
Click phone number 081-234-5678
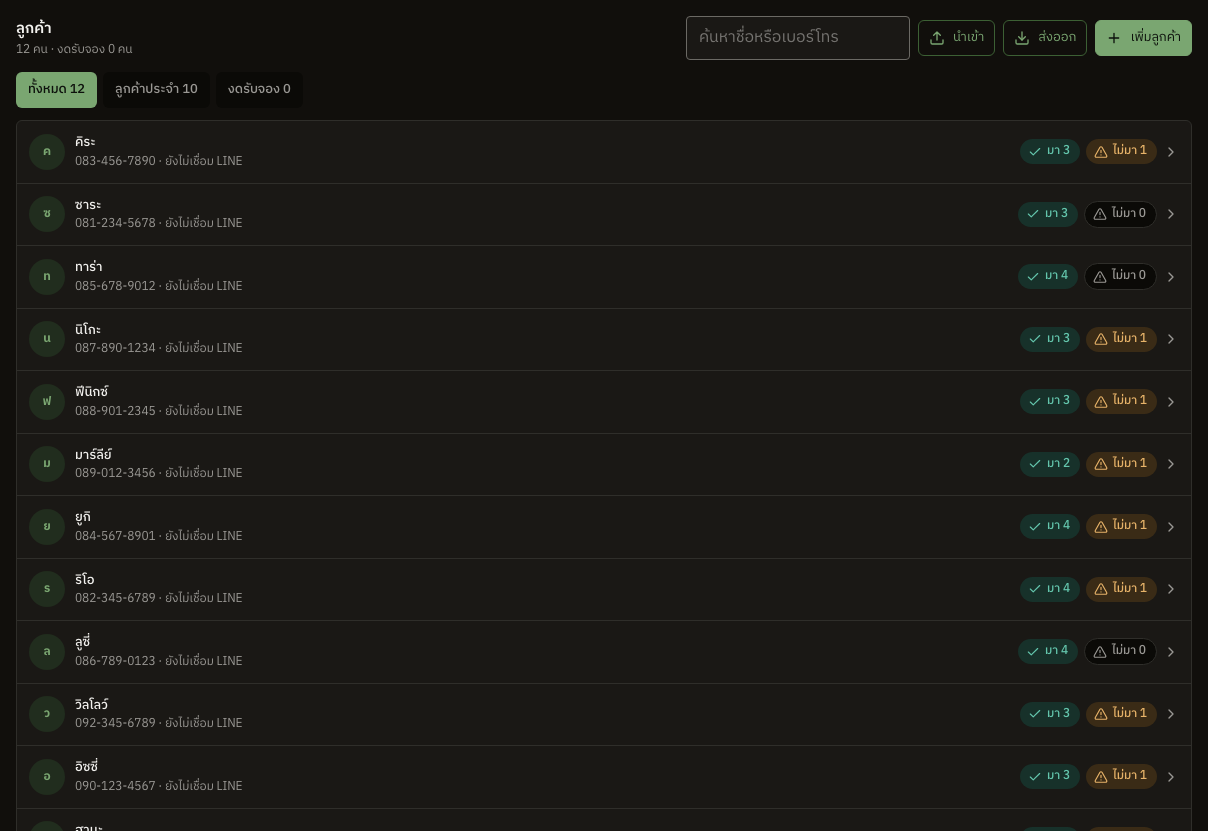coord(115,224)
